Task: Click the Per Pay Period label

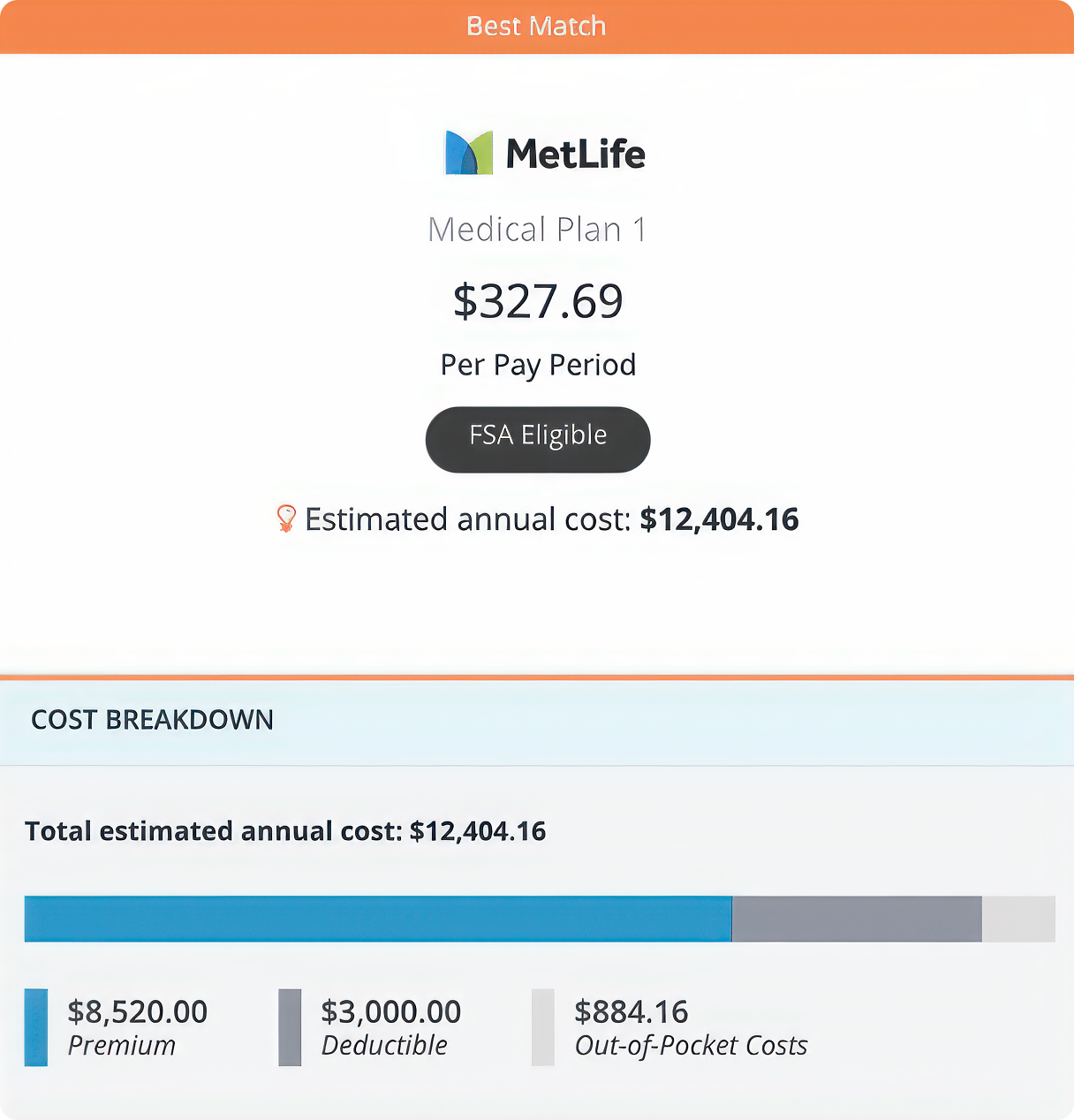Action: point(538,365)
